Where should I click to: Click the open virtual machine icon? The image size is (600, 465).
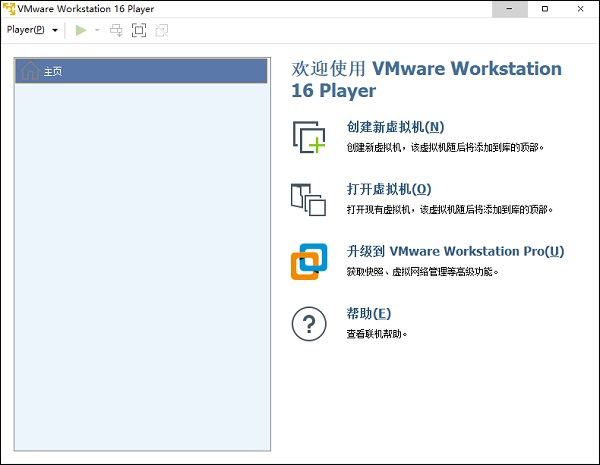coord(308,200)
